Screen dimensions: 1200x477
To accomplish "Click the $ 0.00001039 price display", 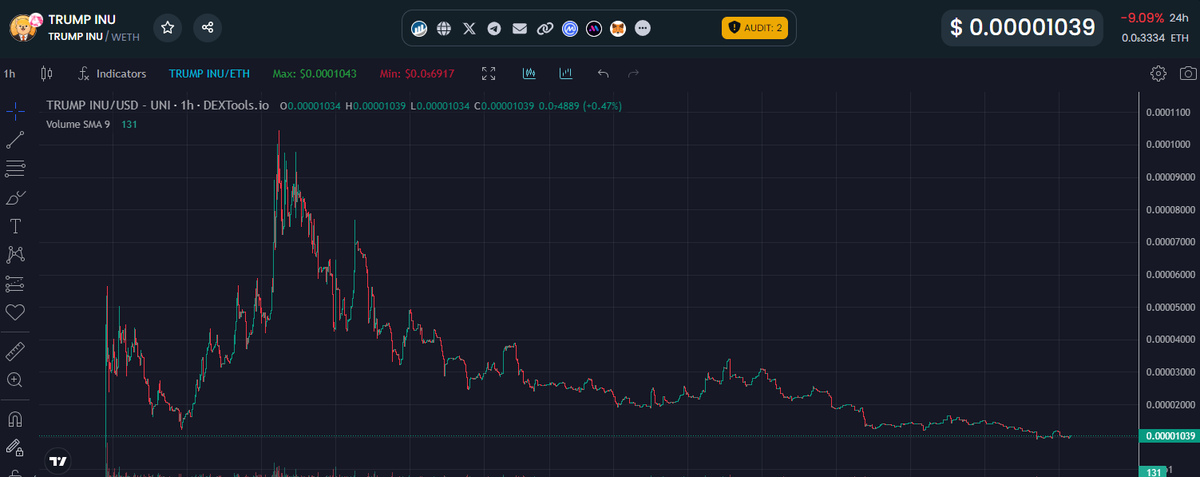I will click(x=1023, y=27).
